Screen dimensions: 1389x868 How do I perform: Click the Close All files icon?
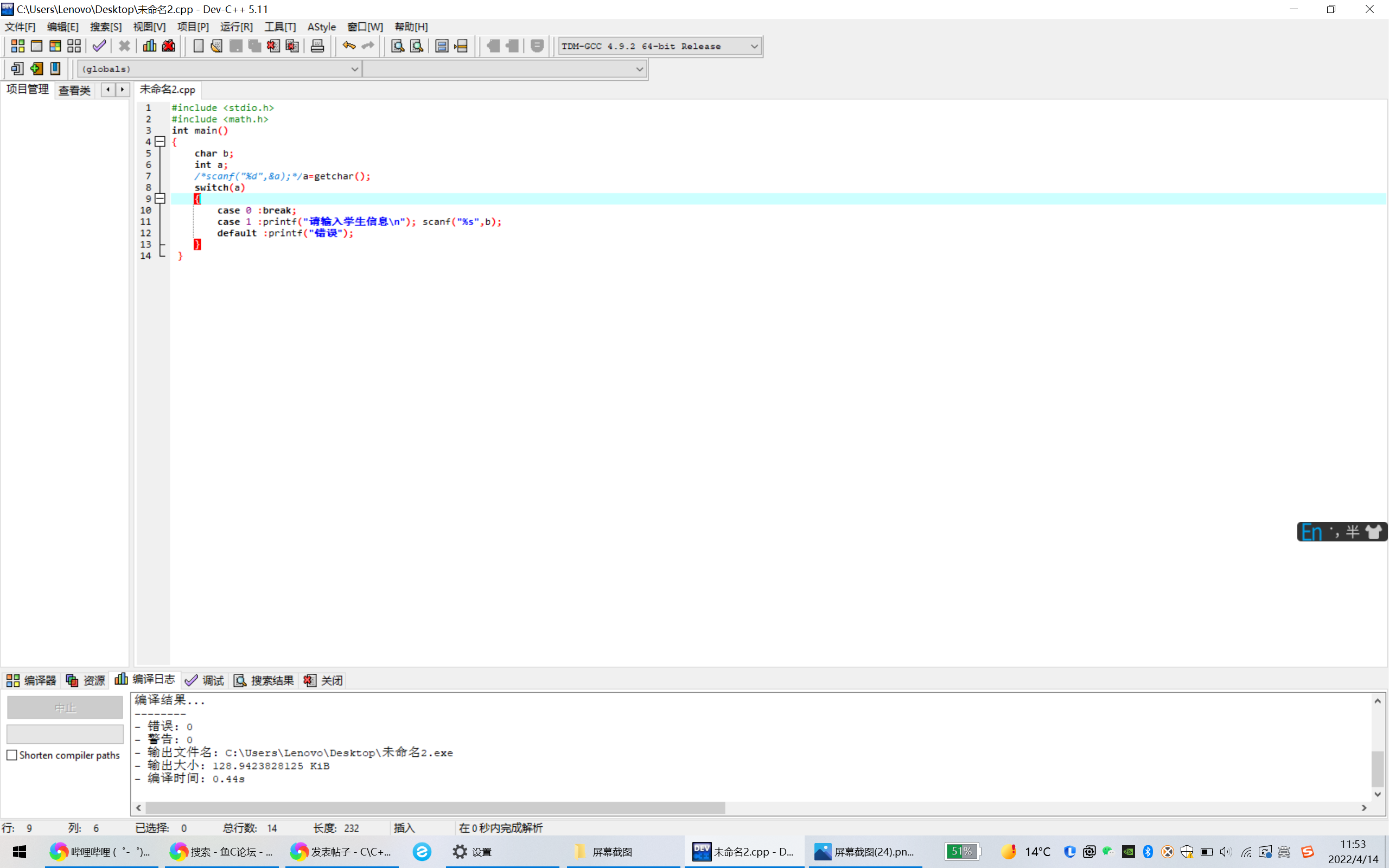coord(292,46)
